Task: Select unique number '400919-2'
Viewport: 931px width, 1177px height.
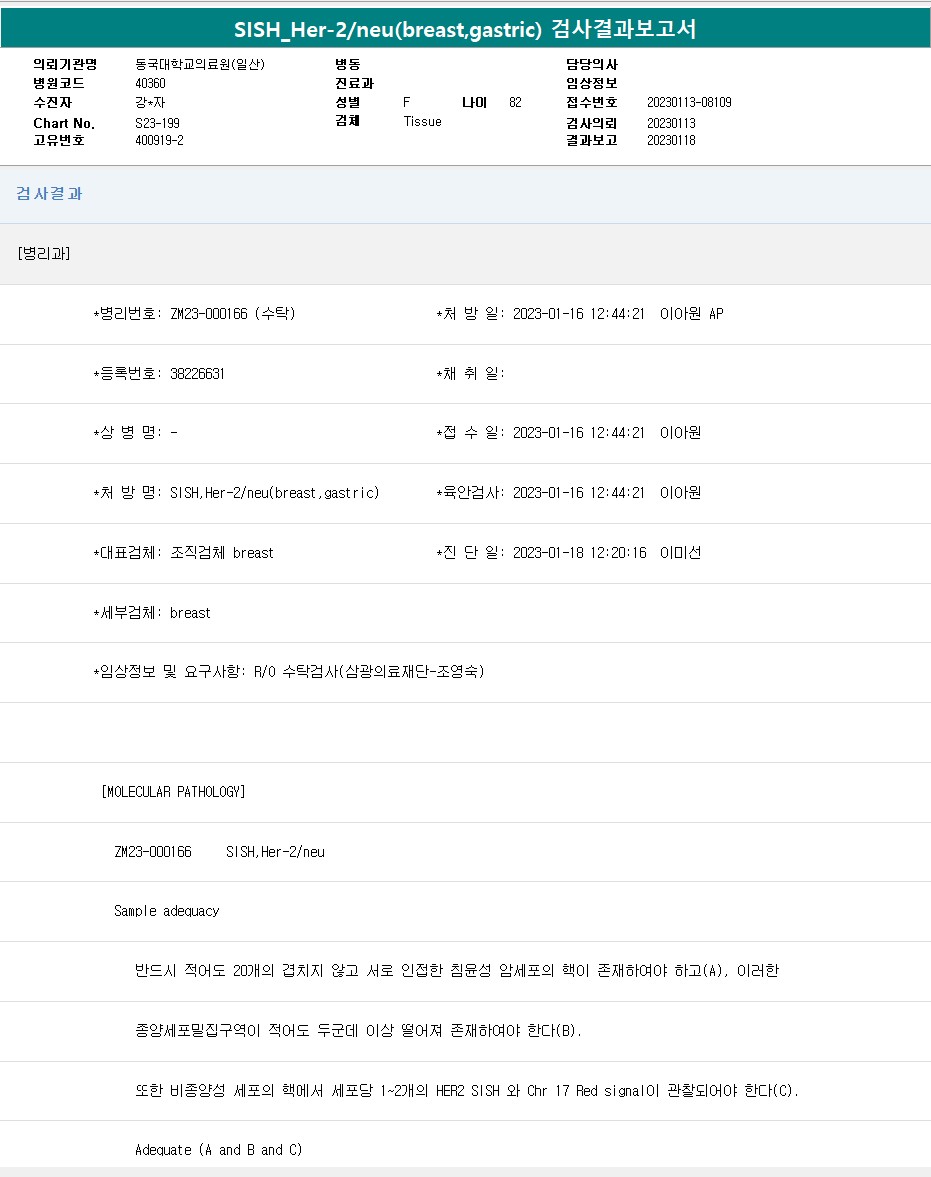Action: click(159, 140)
